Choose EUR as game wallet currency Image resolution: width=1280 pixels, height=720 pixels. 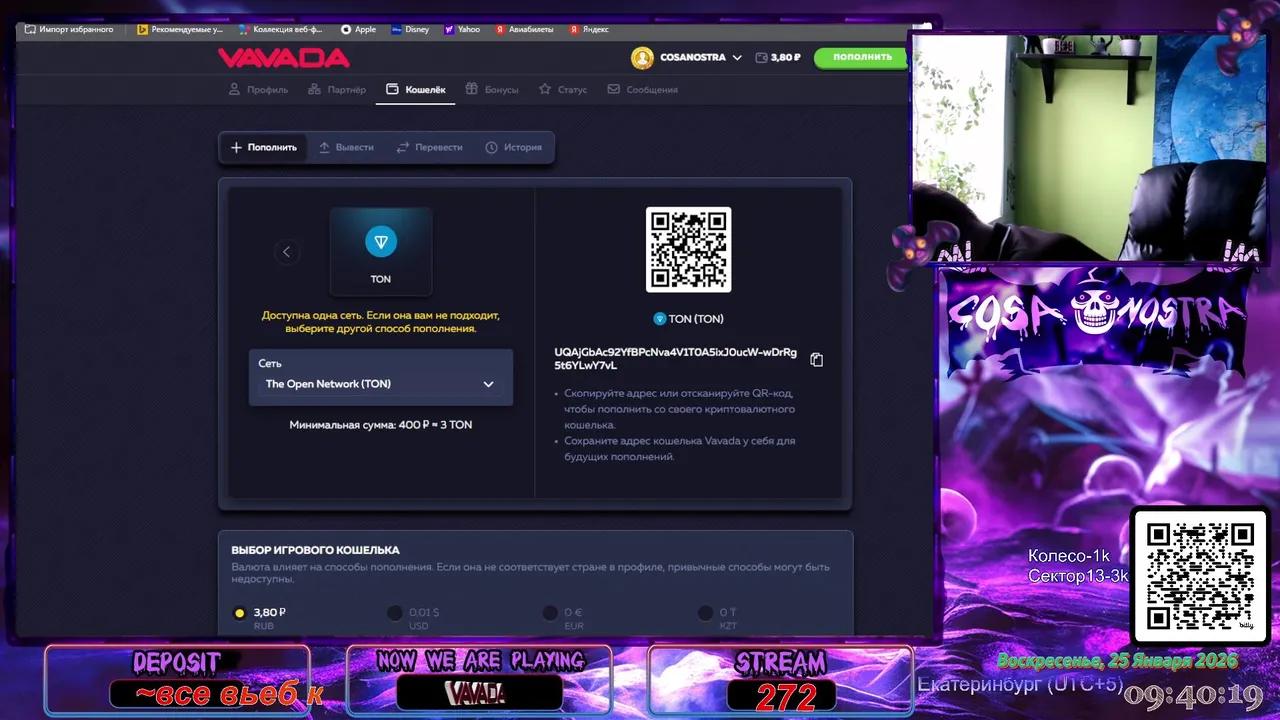(x=550, y=613)
